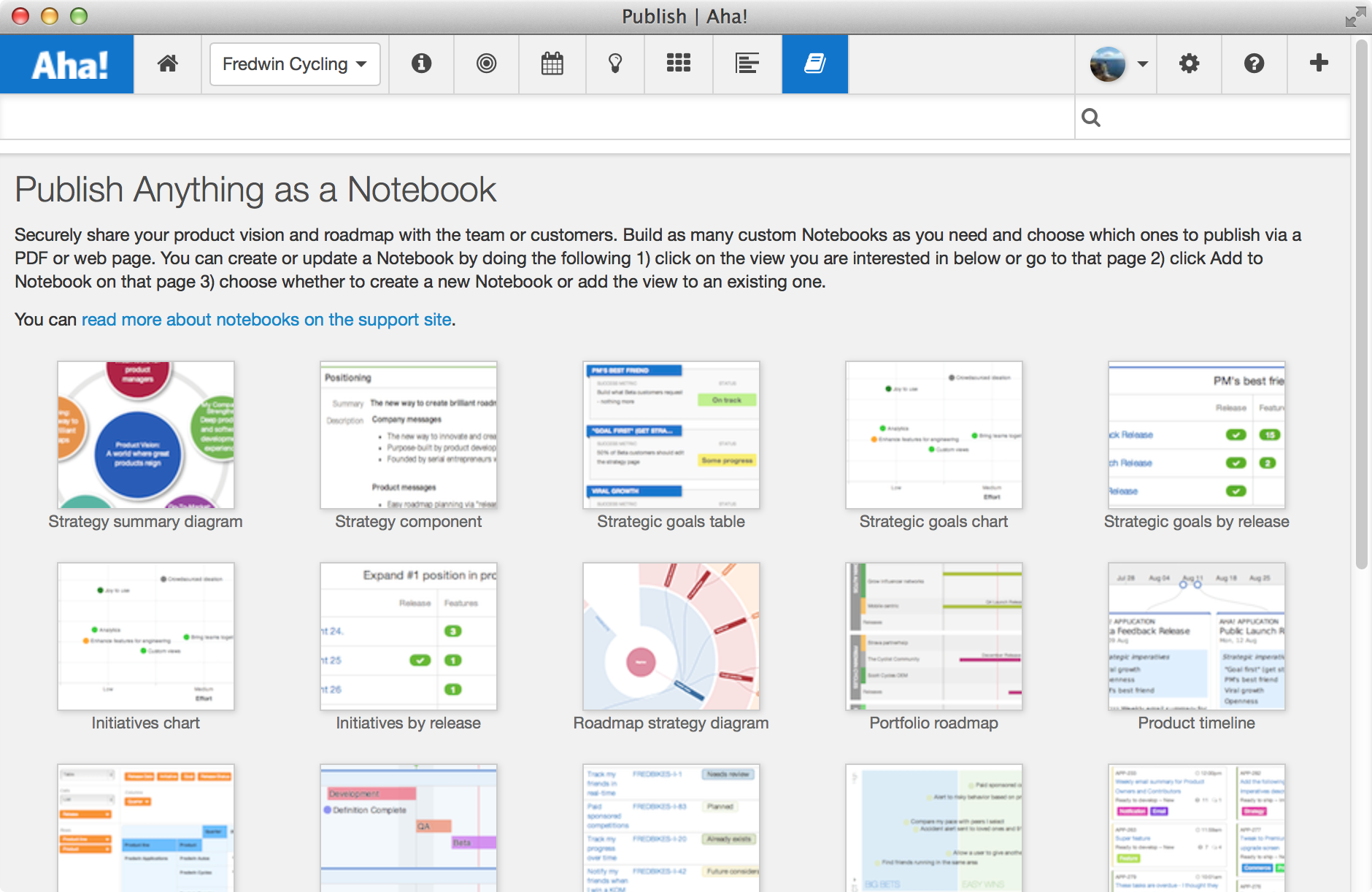Click the 'Publish Anything as a Notebook' heading

[255, 190]
